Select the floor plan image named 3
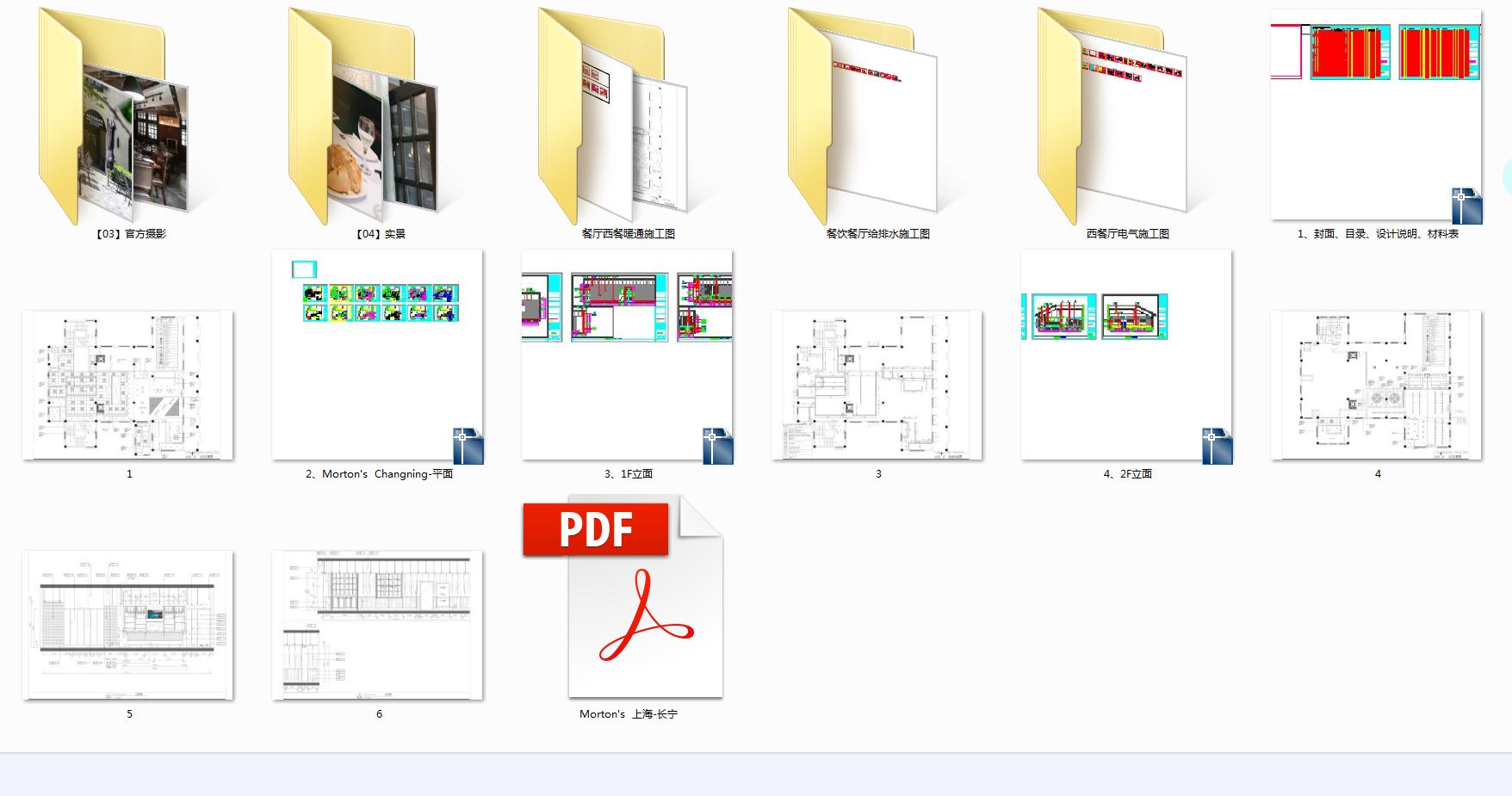 [x=877, y=385]
